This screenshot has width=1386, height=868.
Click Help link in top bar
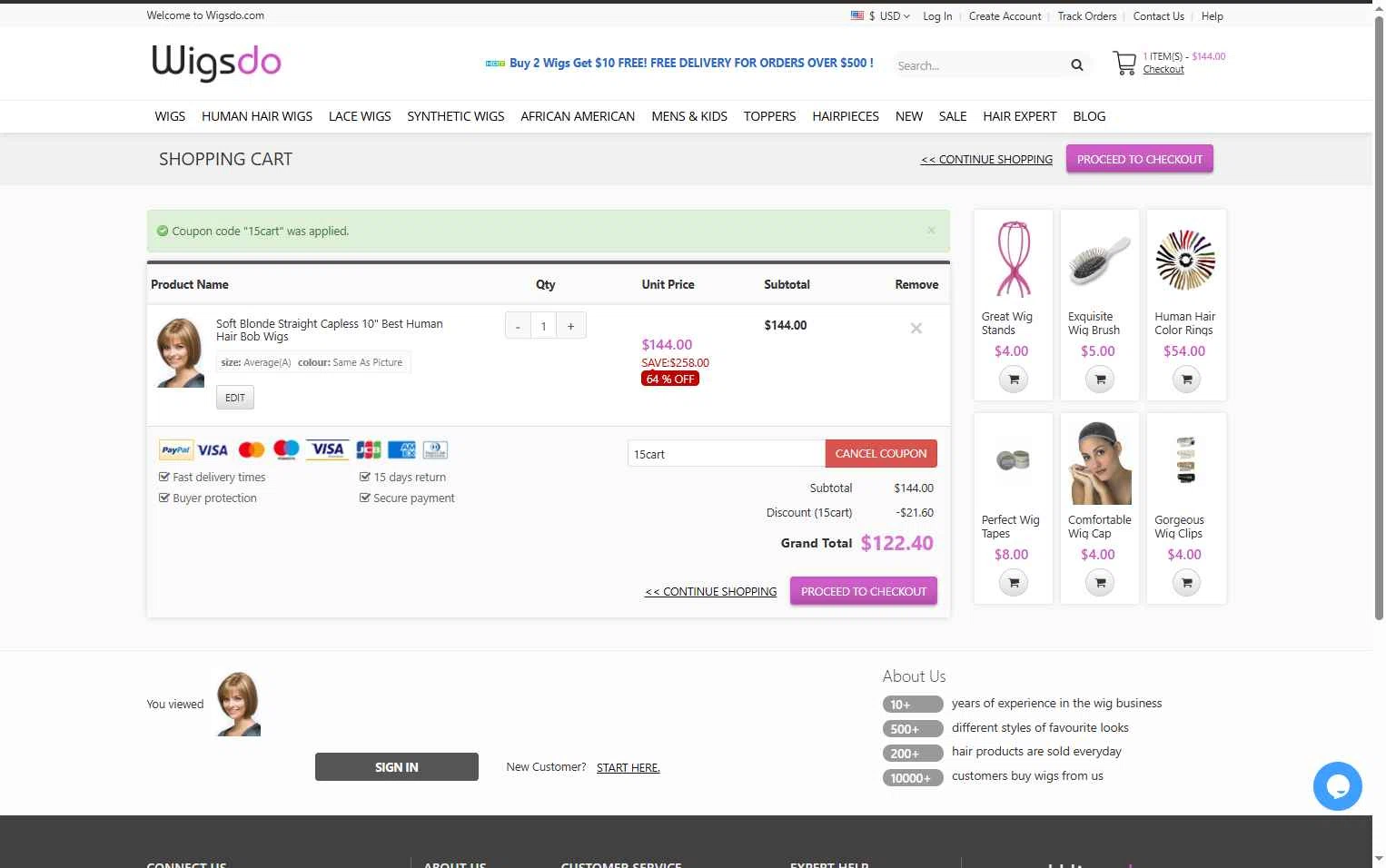pos(1213,16)
